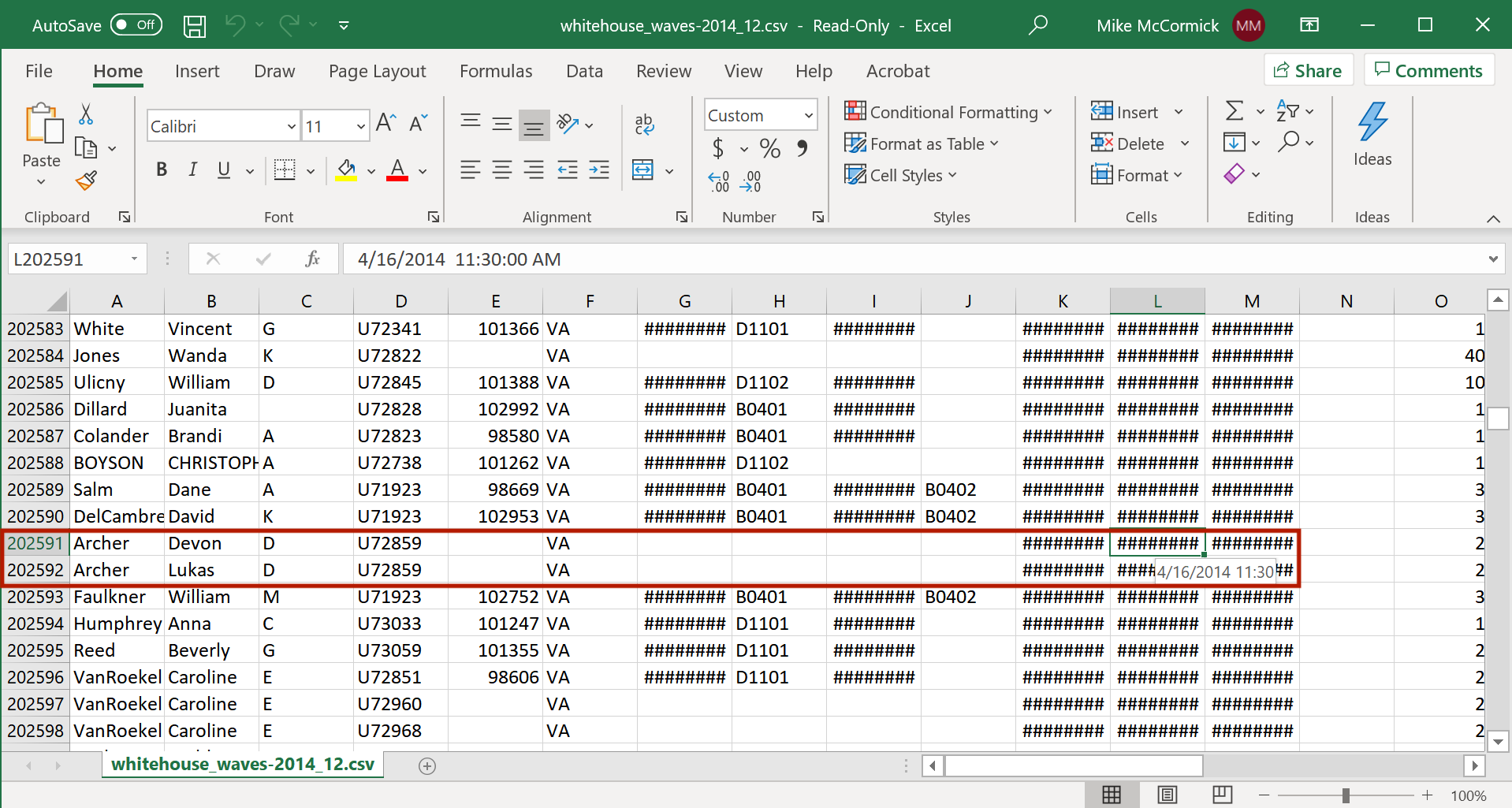1512x808 pixels.
Task: Open the Calibri font name dropdown
Action: pyautogui.click(x=291, y=127)
